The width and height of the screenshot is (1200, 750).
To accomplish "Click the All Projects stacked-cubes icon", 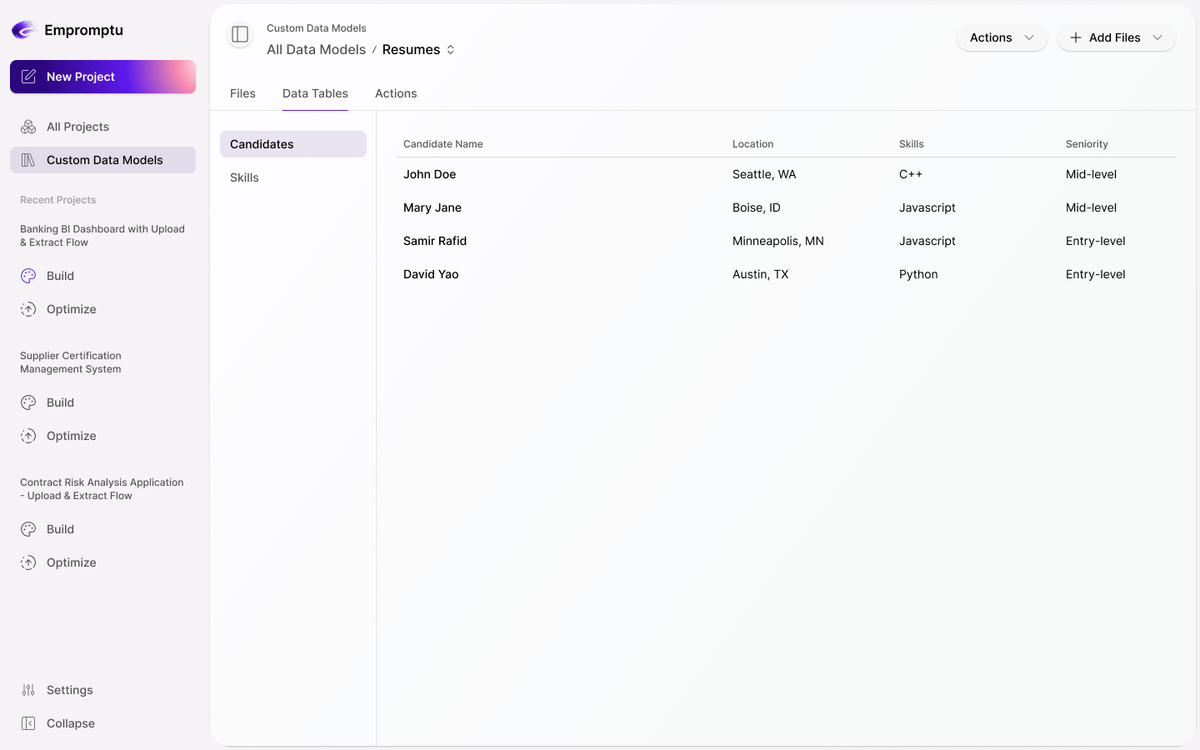I will click(28, 127).
